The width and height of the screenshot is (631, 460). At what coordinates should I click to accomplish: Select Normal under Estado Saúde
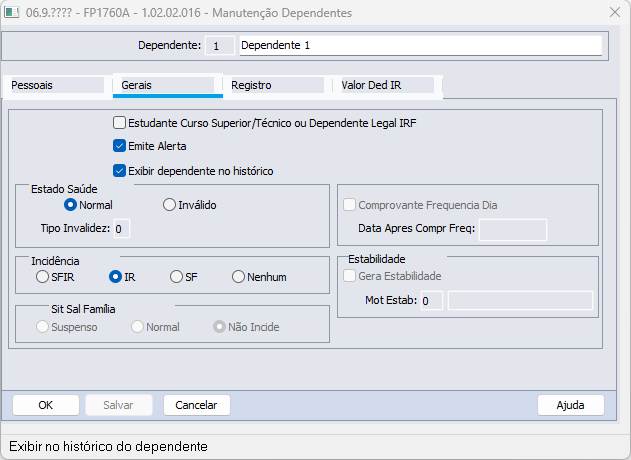[70, 205]
